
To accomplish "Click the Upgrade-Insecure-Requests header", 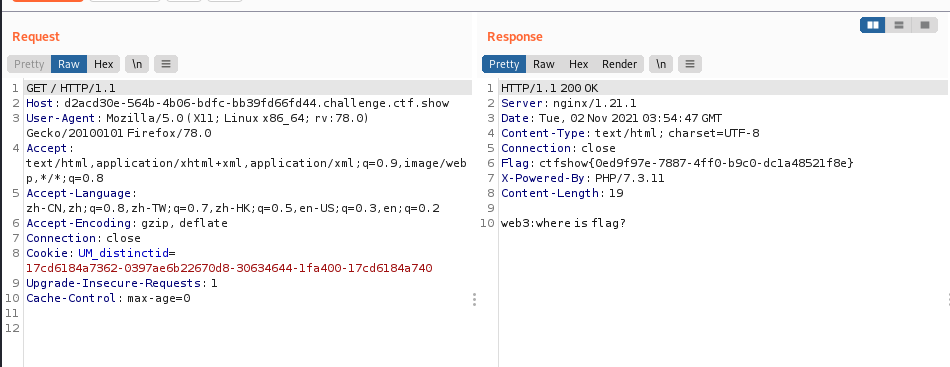I will [x=113, y=283].
